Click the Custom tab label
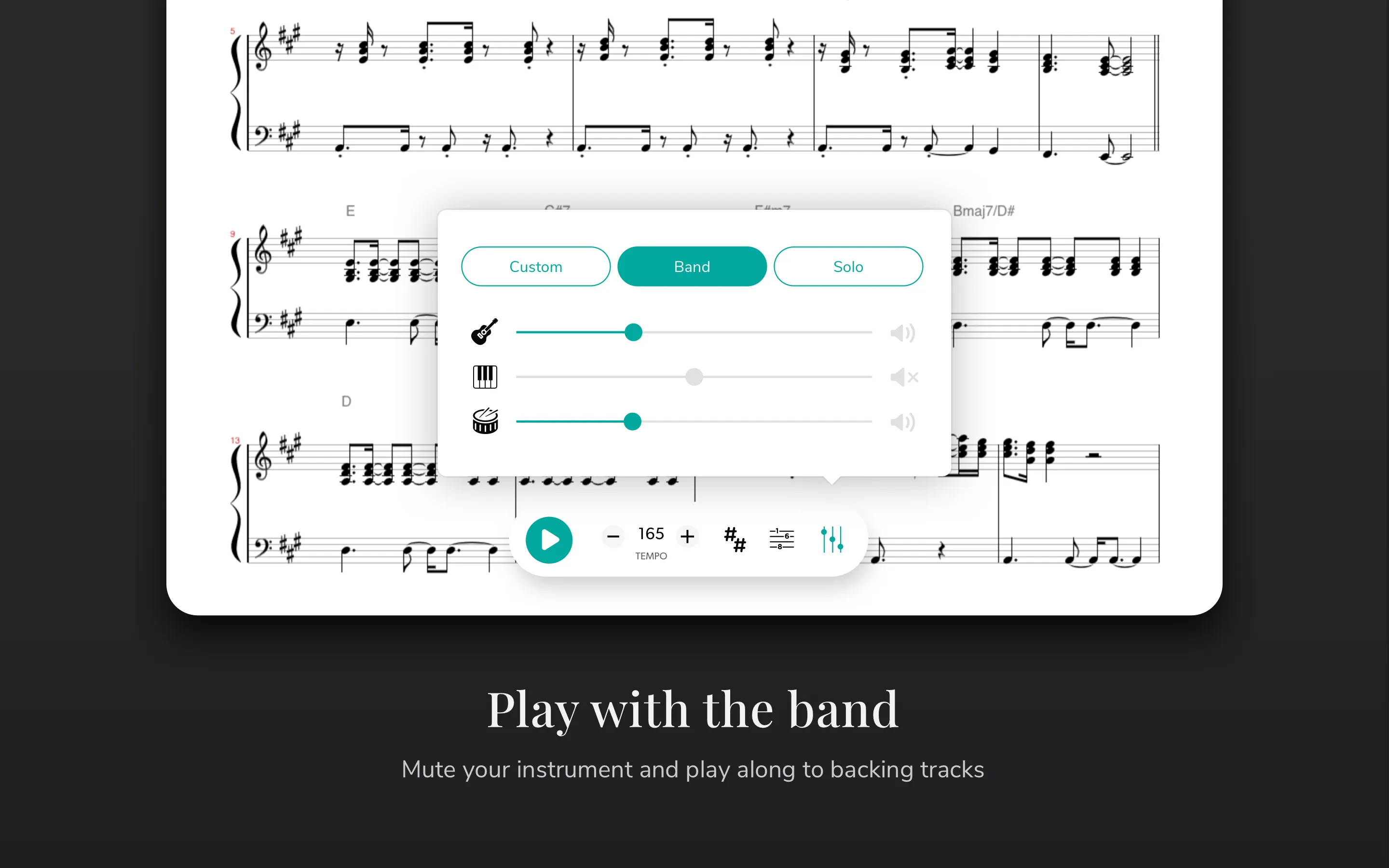Viewport: 1389px width, 868px height. point(536,266)
